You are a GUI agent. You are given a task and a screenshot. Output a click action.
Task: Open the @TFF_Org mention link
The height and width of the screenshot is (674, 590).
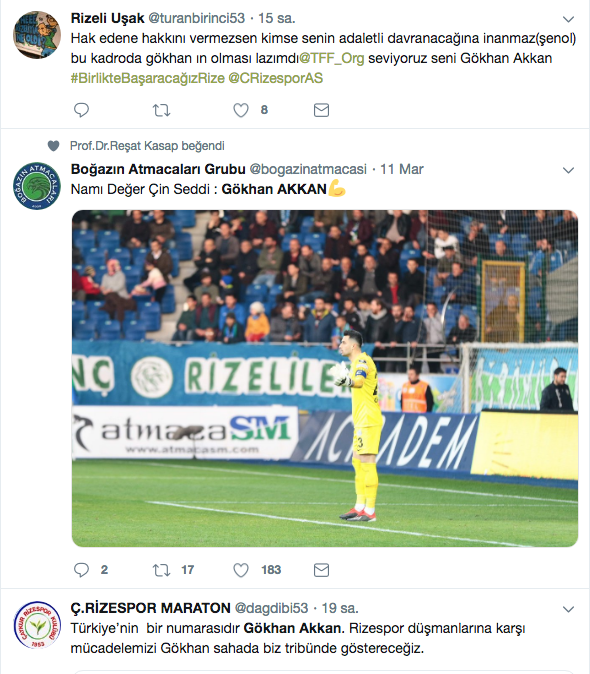pos(331,58)
